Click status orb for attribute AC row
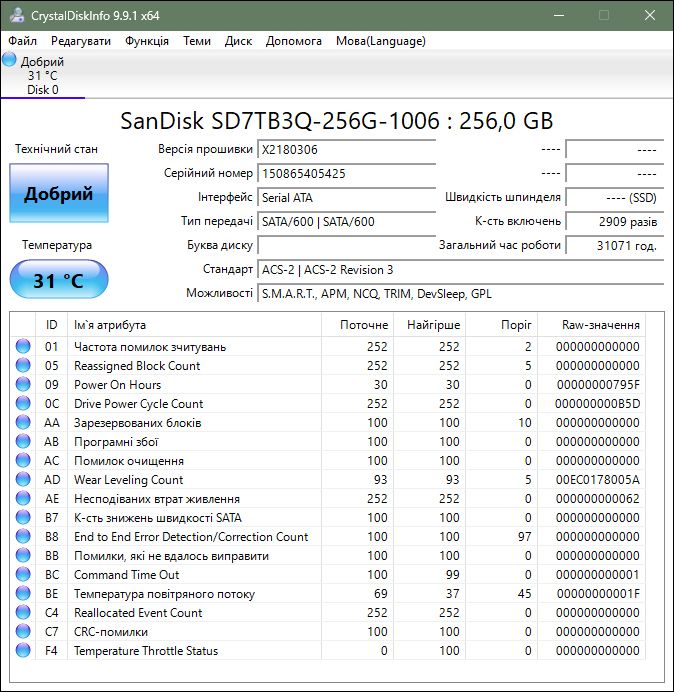Viewport: 674px width, 692px height. click(x=23, y=460)
